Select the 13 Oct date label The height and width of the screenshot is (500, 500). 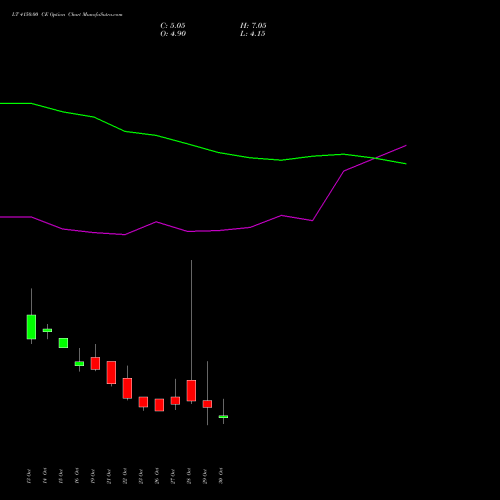(x=29, y=476)
